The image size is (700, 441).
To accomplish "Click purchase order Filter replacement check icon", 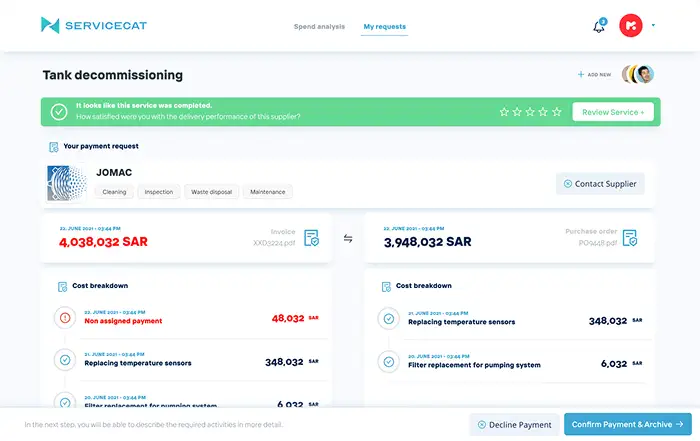I will pyautogui.click(x=389, y=362).
